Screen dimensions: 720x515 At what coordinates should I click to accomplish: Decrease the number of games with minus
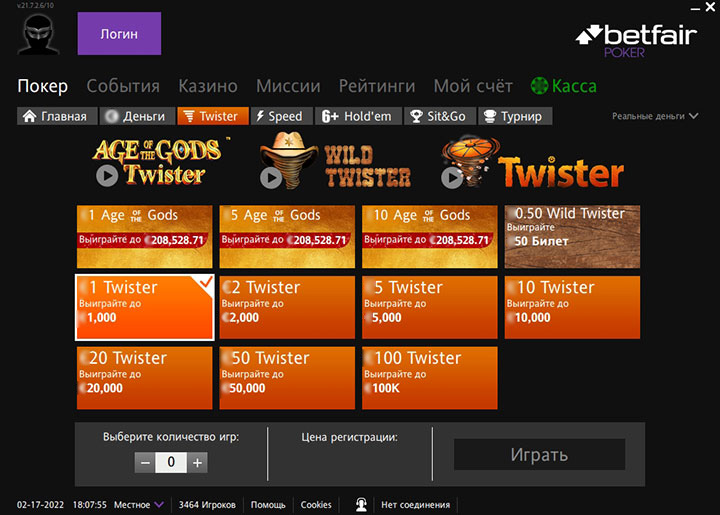point(145,462)
